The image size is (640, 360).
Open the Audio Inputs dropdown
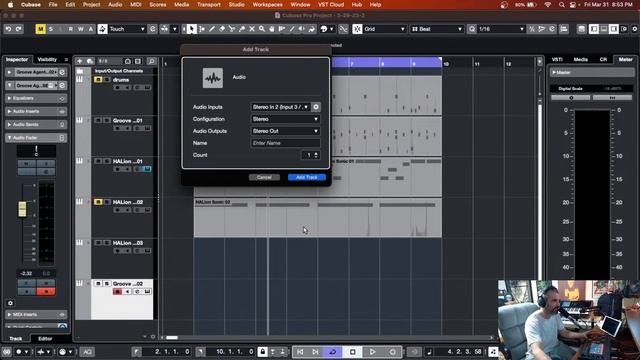[x=280, y=107]
